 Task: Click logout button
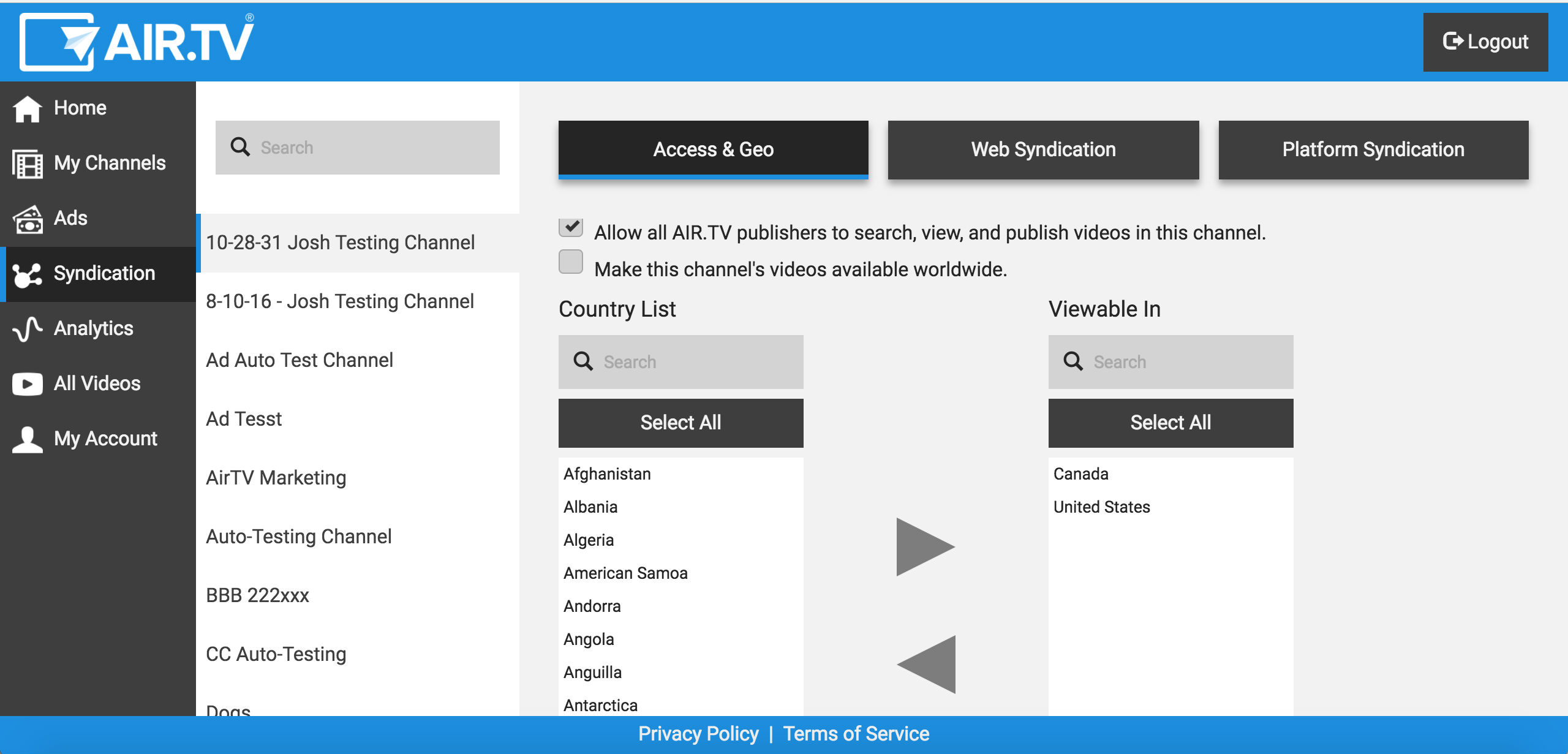(1485, 42)
